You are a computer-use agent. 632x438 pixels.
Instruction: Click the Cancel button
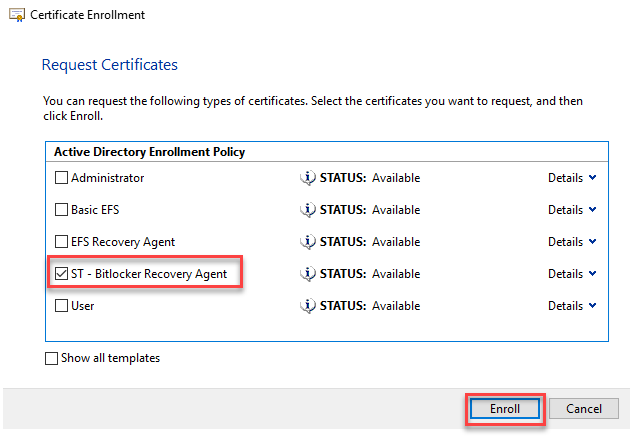[x=584, y=409]
